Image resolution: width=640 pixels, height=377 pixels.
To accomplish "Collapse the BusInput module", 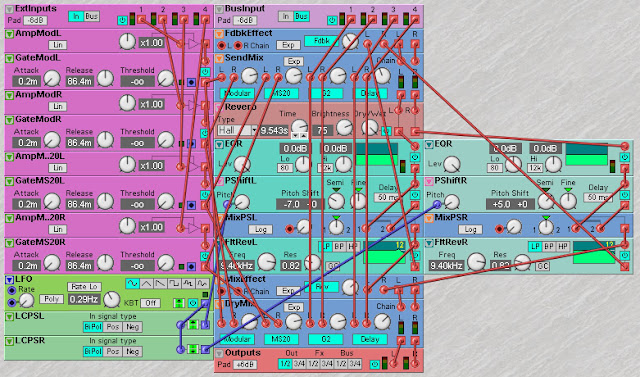I will [220, 9].
